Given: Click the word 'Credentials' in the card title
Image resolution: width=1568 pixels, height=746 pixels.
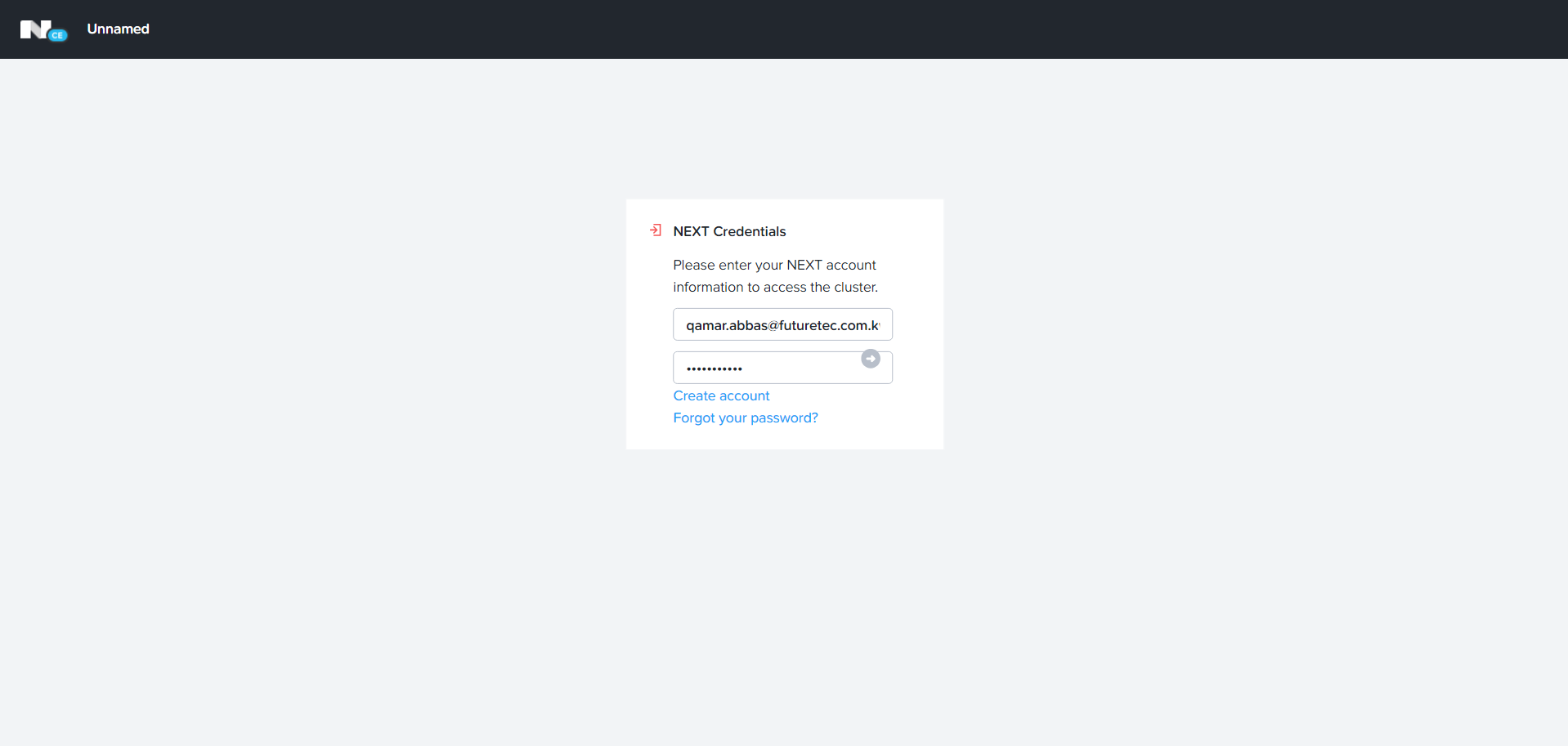Looking at the screenshot, I should (749, 231).
